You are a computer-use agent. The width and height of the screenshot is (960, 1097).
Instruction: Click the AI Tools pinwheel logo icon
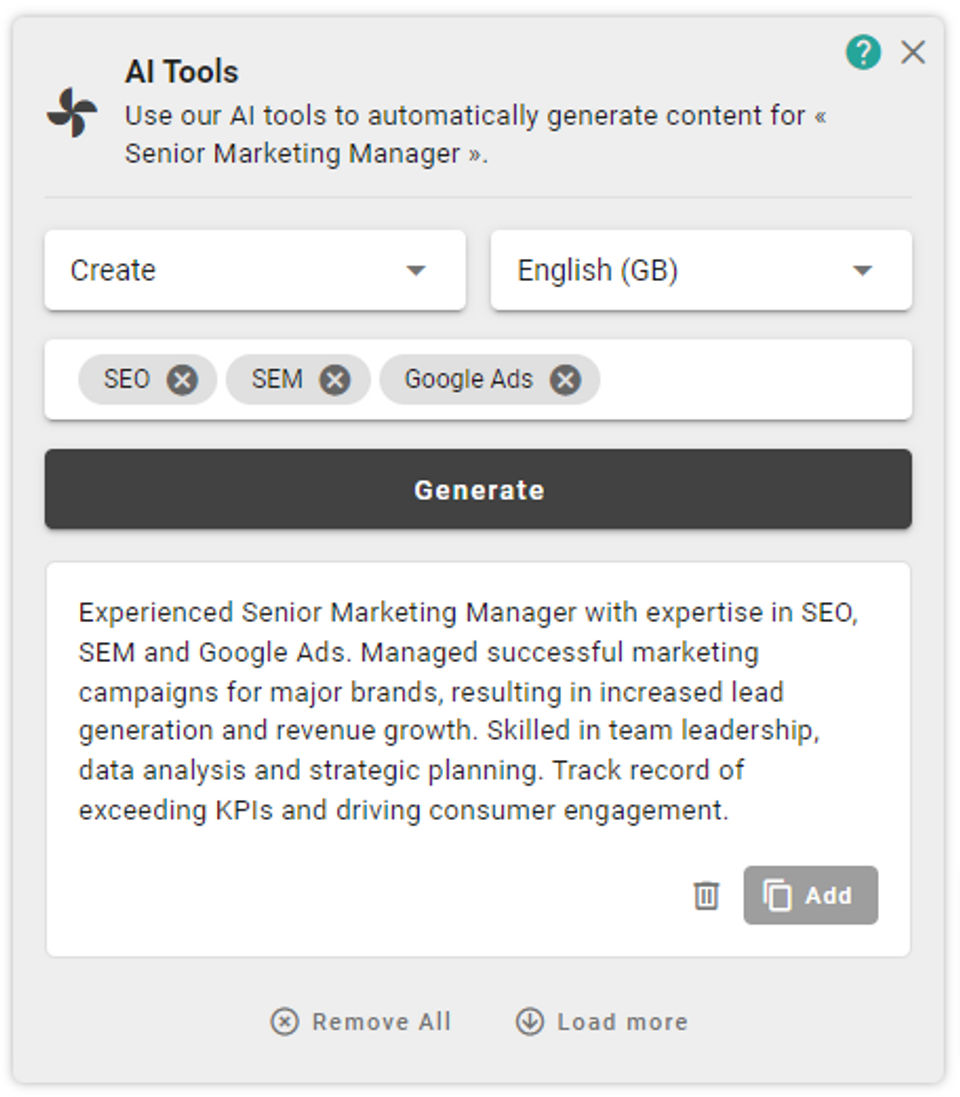coord(73,113)
